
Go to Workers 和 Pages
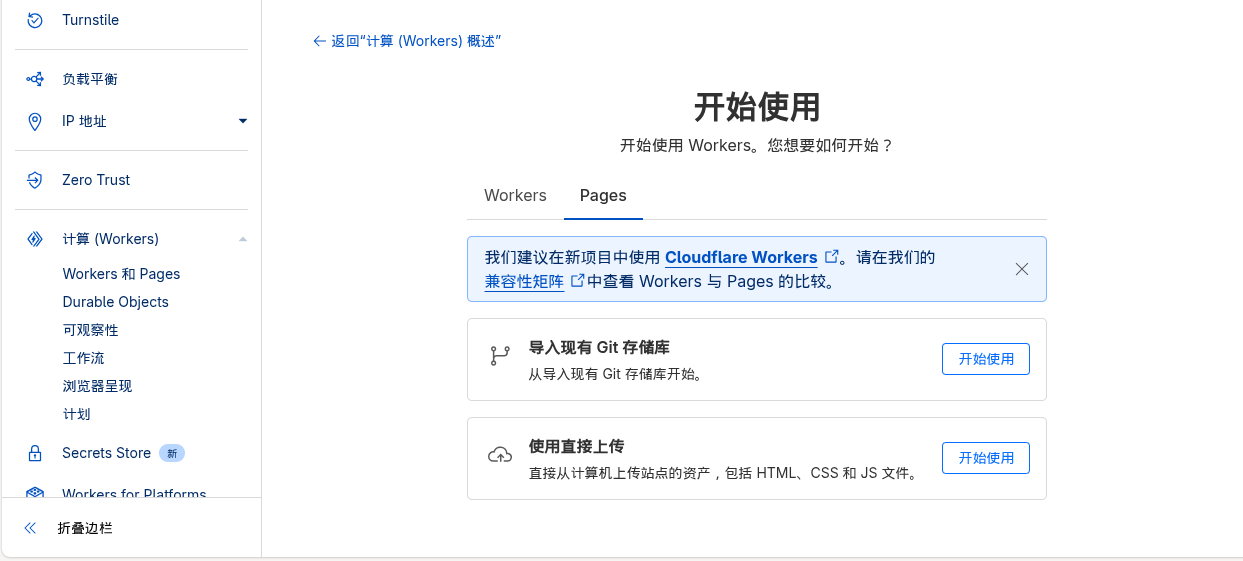(x=121, y=274)
